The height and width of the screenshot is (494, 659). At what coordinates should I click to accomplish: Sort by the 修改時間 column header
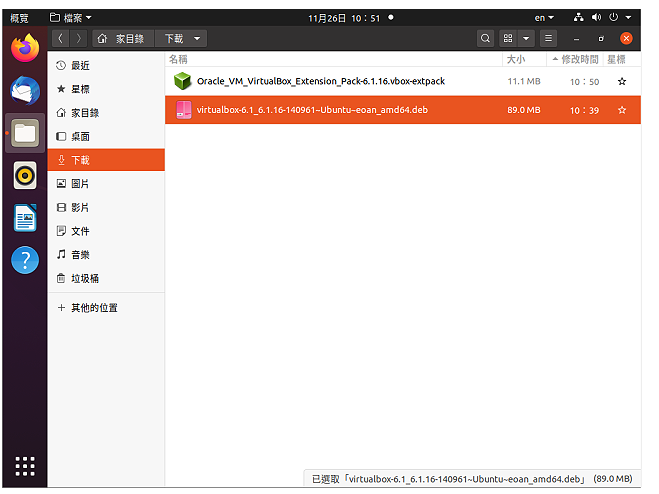pyautogui.click(x=575, y=59)
